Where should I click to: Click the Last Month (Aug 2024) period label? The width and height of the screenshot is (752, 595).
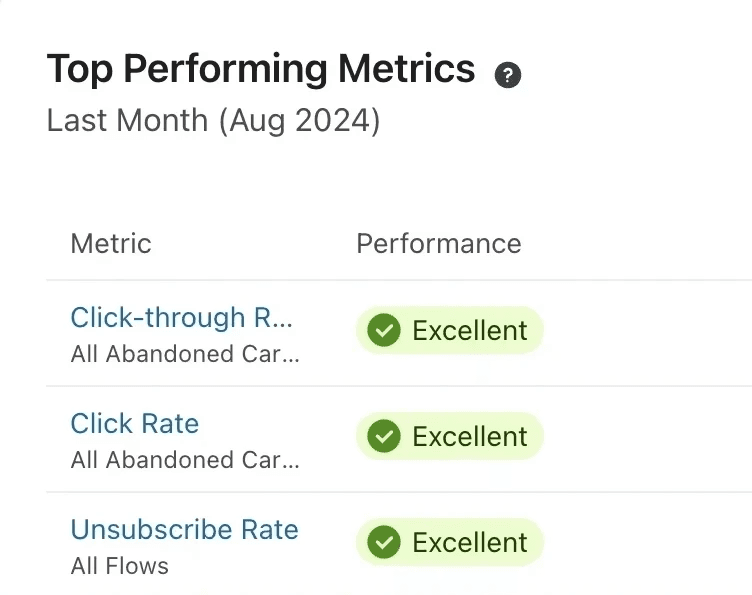pyautogui.click(x=213, y=121)
